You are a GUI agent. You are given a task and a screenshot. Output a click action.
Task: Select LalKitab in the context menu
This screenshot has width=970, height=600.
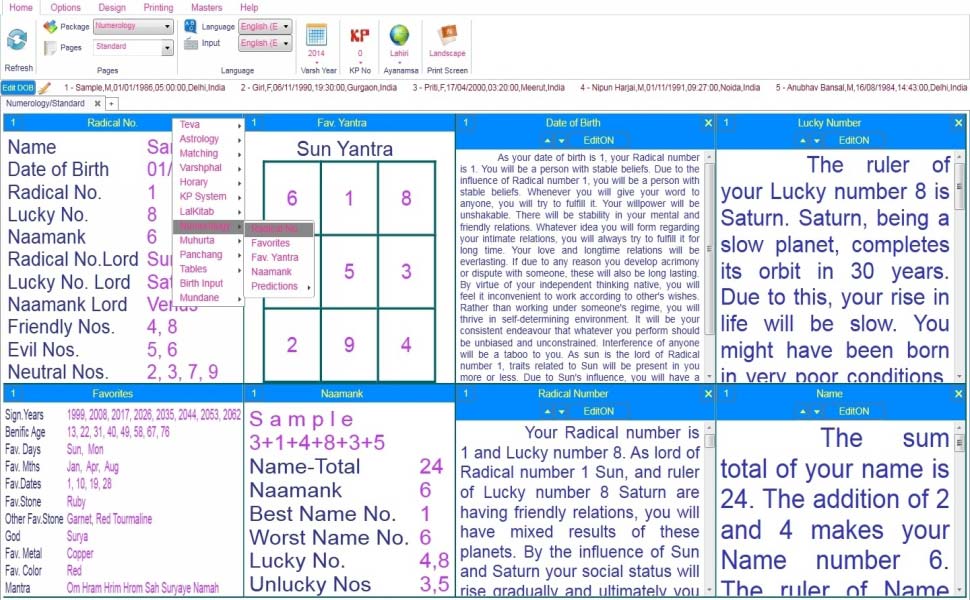click(208, 211)
